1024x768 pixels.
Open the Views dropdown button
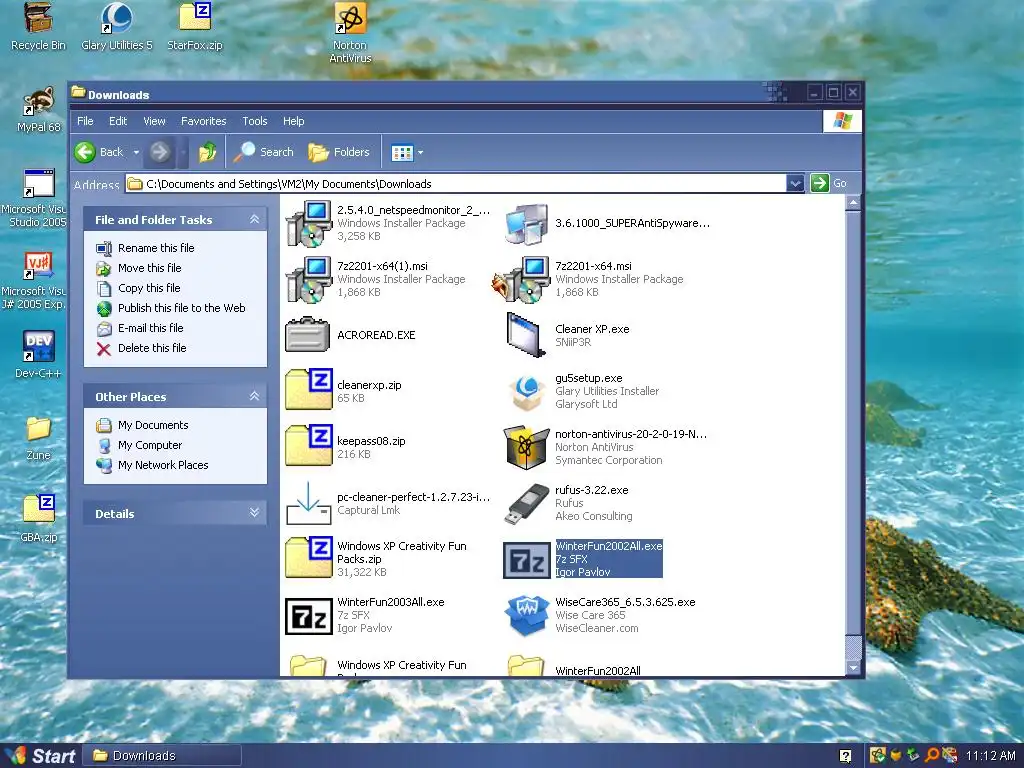pyautogui.click(x=407, y=153)
